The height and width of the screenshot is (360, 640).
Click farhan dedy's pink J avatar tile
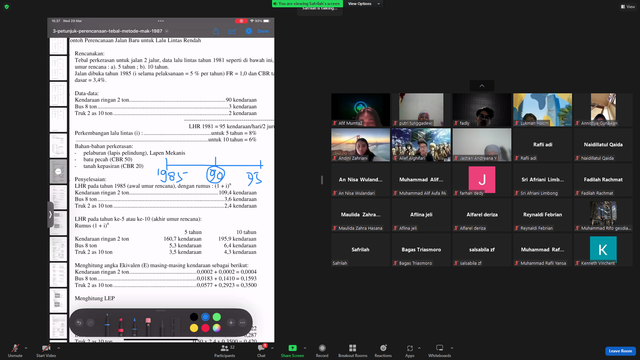click(x=482, y=180)
